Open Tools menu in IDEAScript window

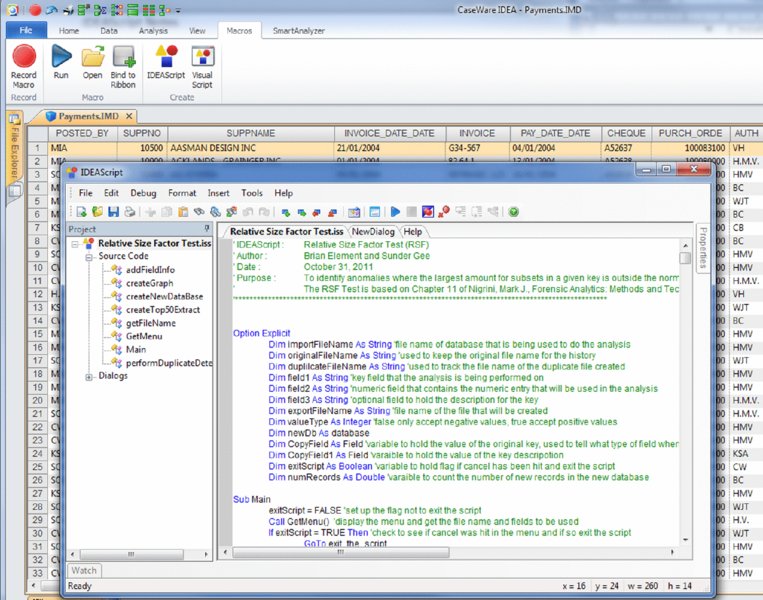(x=252, y=193)
